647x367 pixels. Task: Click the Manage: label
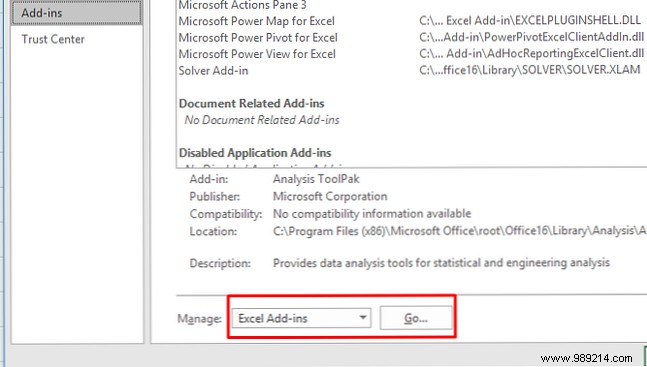tap(199, 319)
